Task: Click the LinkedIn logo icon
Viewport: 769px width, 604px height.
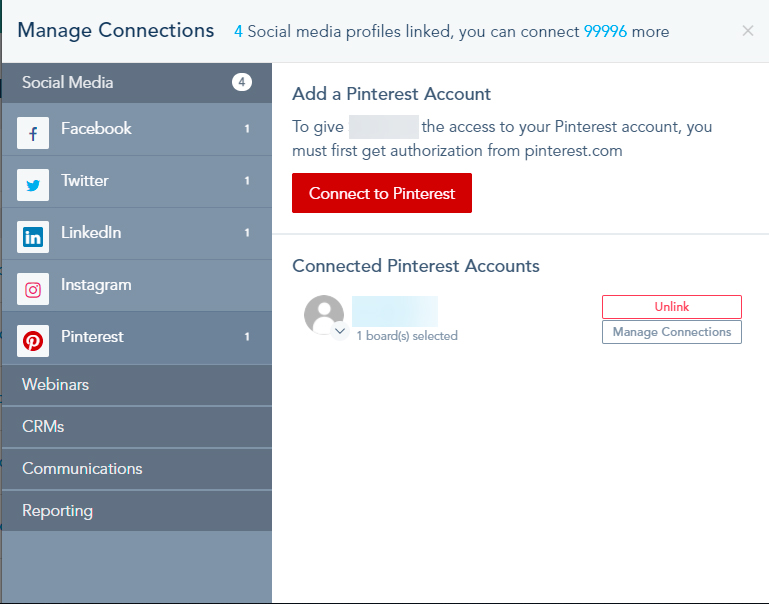Action: click(33, 237)
